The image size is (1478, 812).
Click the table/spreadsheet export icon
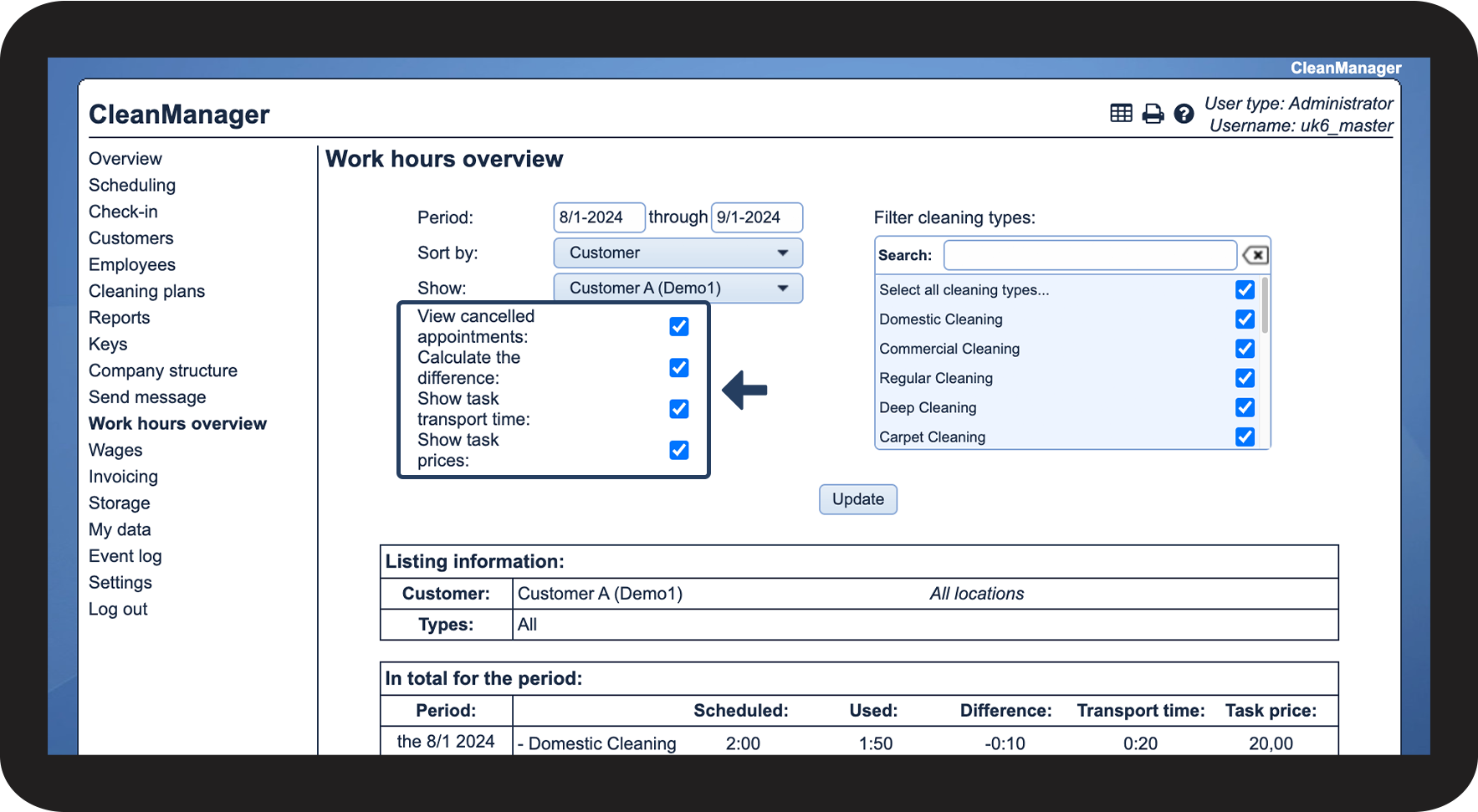coord(1121,114)
